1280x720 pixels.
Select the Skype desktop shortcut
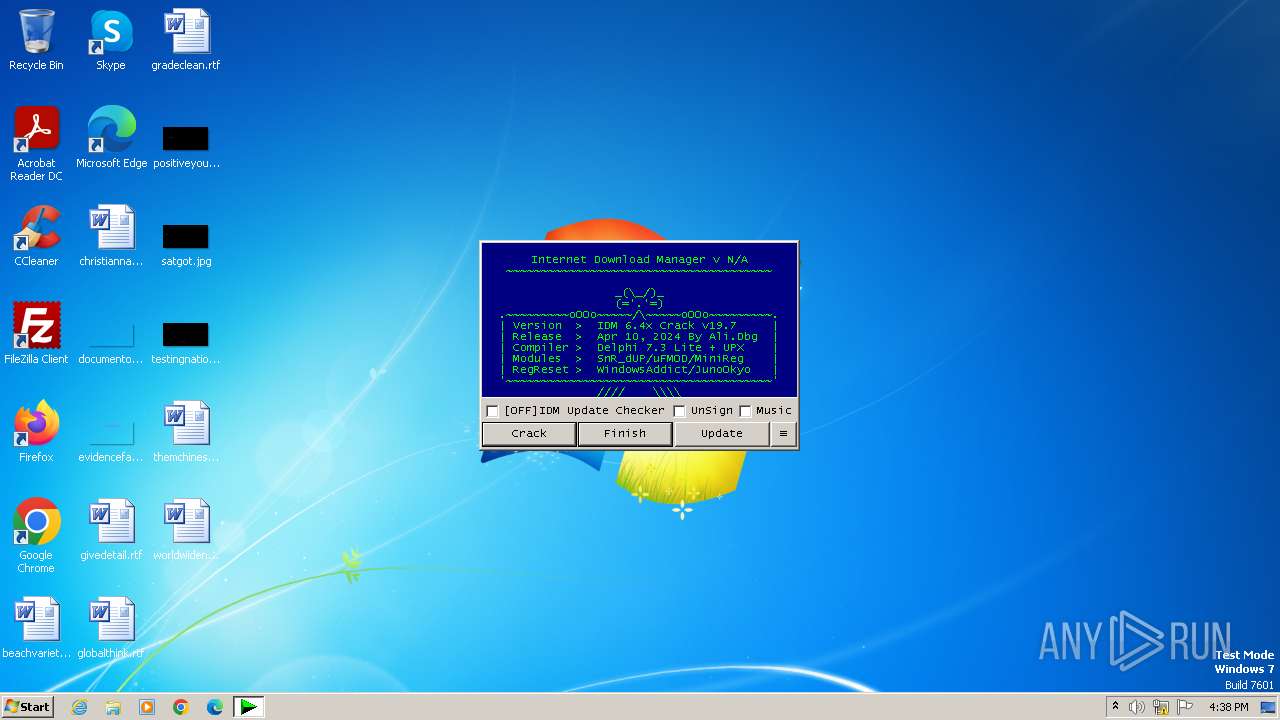click(x=111, y=40)
